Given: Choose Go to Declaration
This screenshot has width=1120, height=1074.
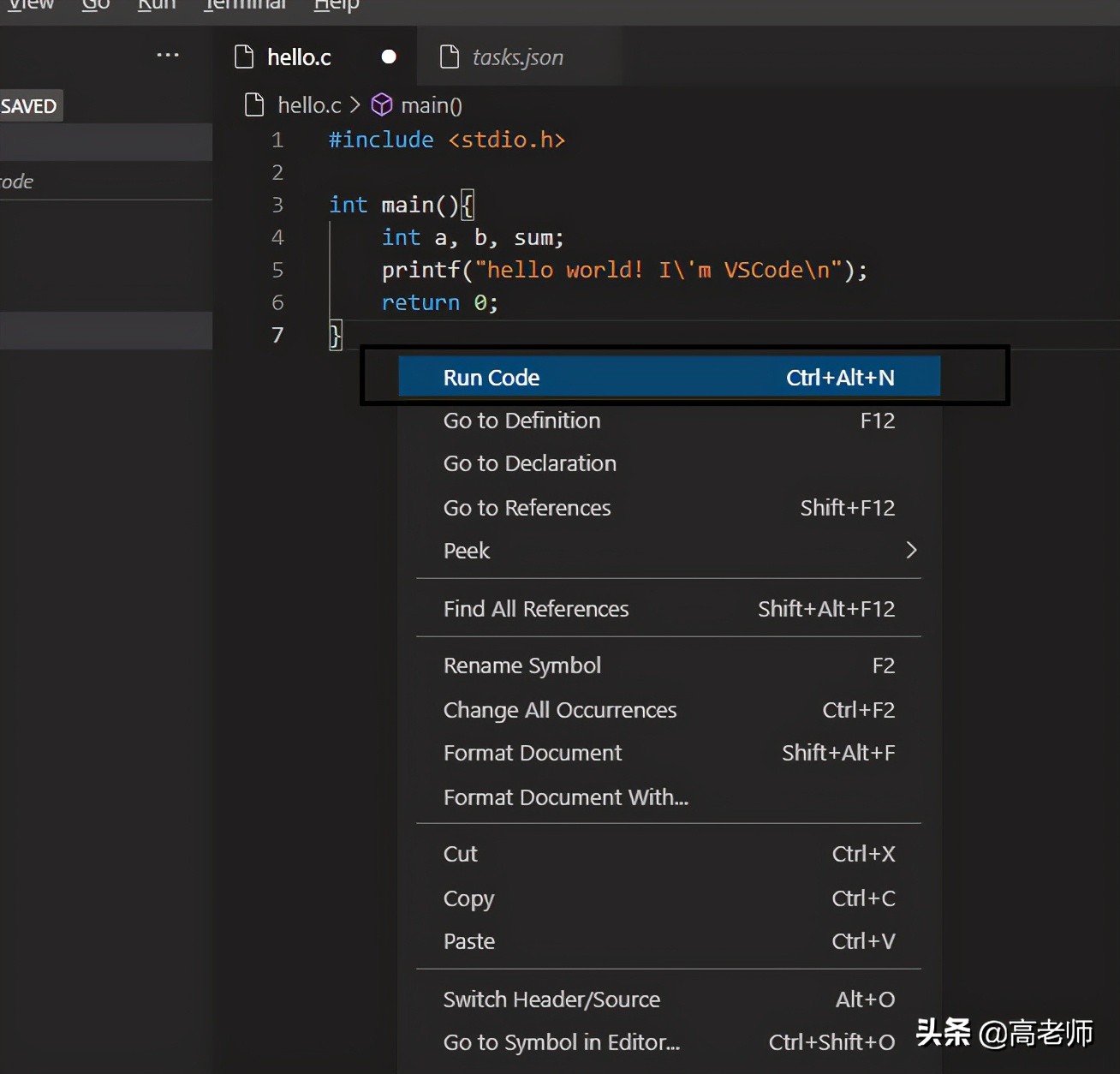Looking at the screenshot, I should (669, 463).
